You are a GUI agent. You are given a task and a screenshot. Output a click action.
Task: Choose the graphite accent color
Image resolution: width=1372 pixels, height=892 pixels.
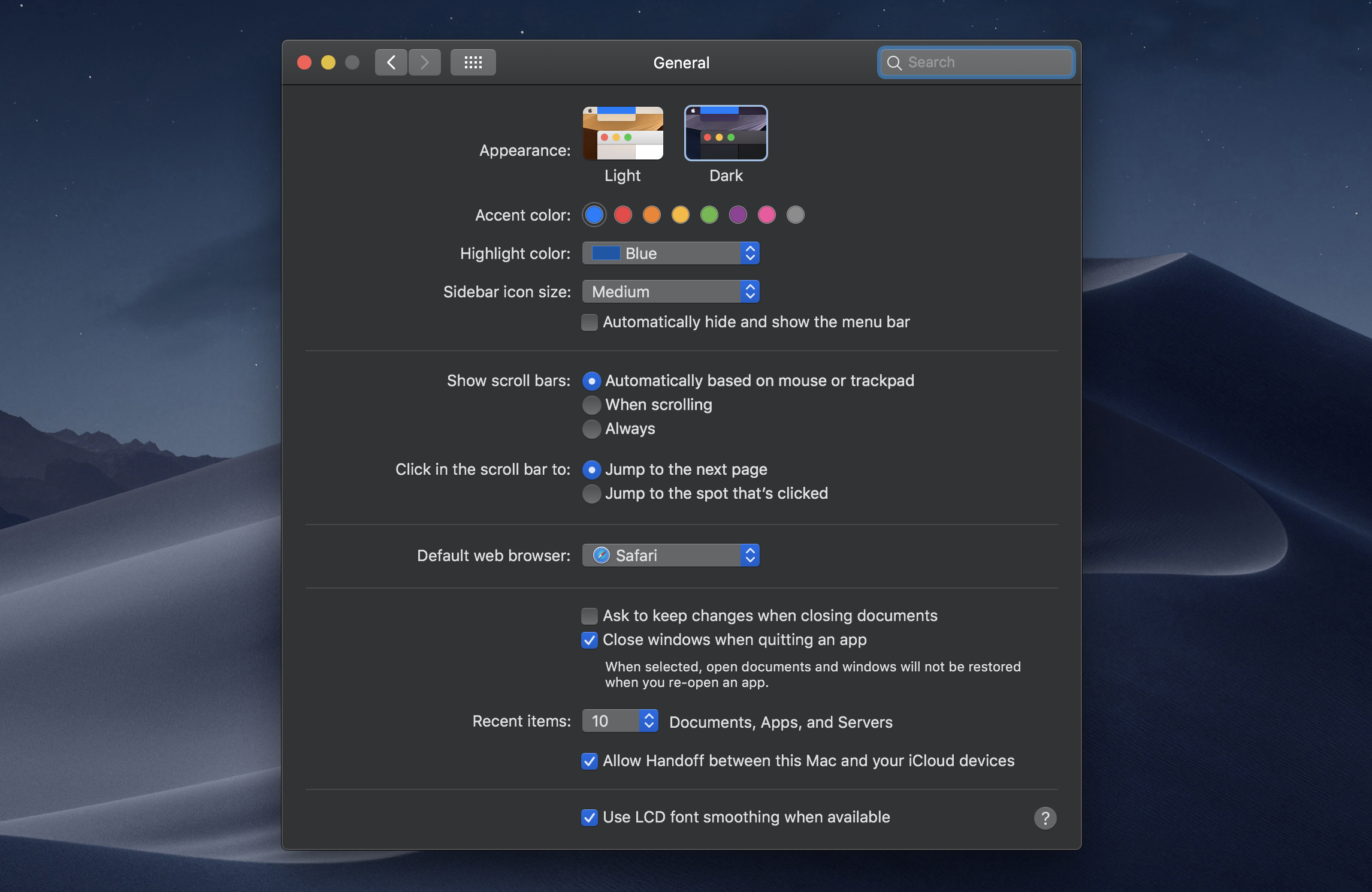coord(796,215)
